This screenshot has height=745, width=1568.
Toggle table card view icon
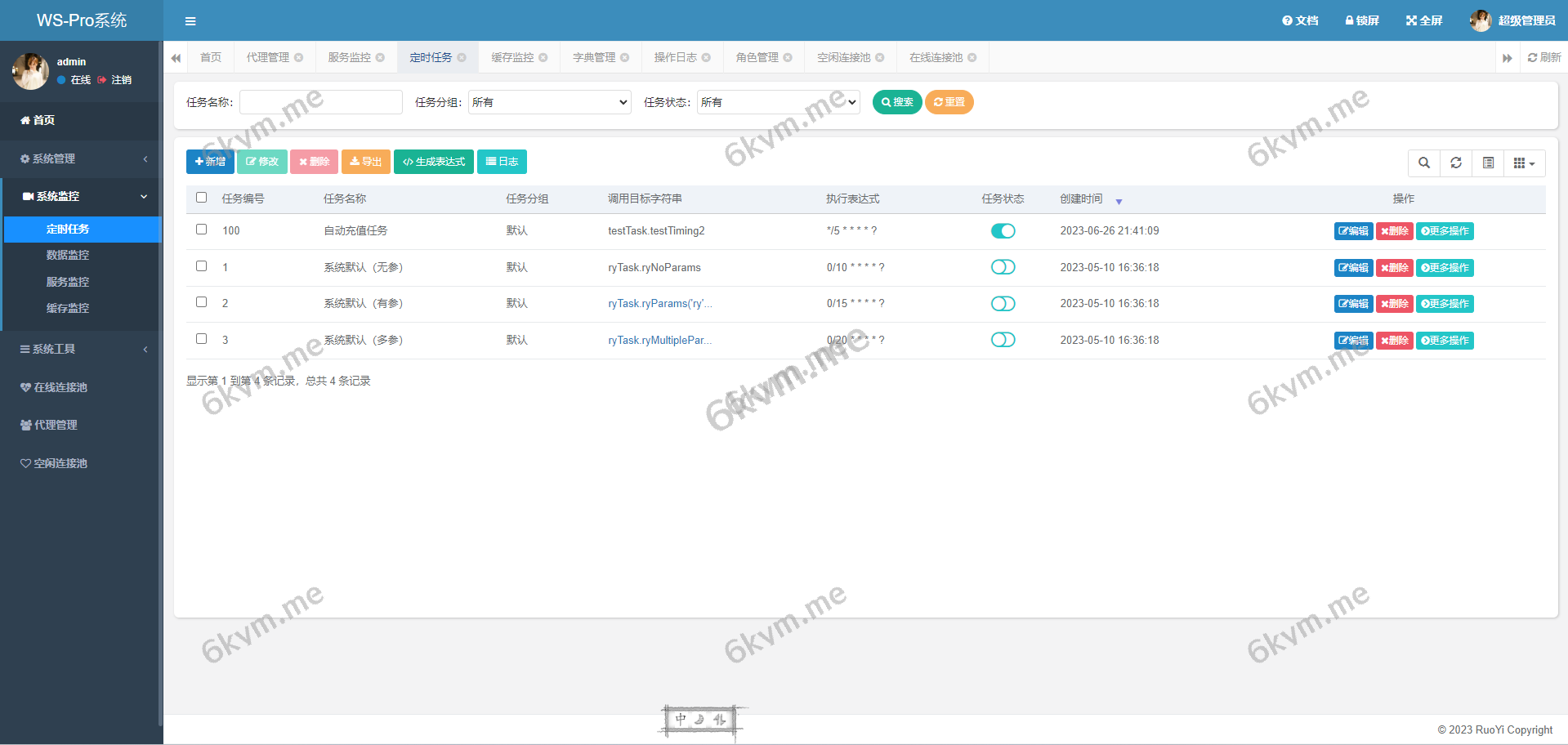tap(1488, 163)
